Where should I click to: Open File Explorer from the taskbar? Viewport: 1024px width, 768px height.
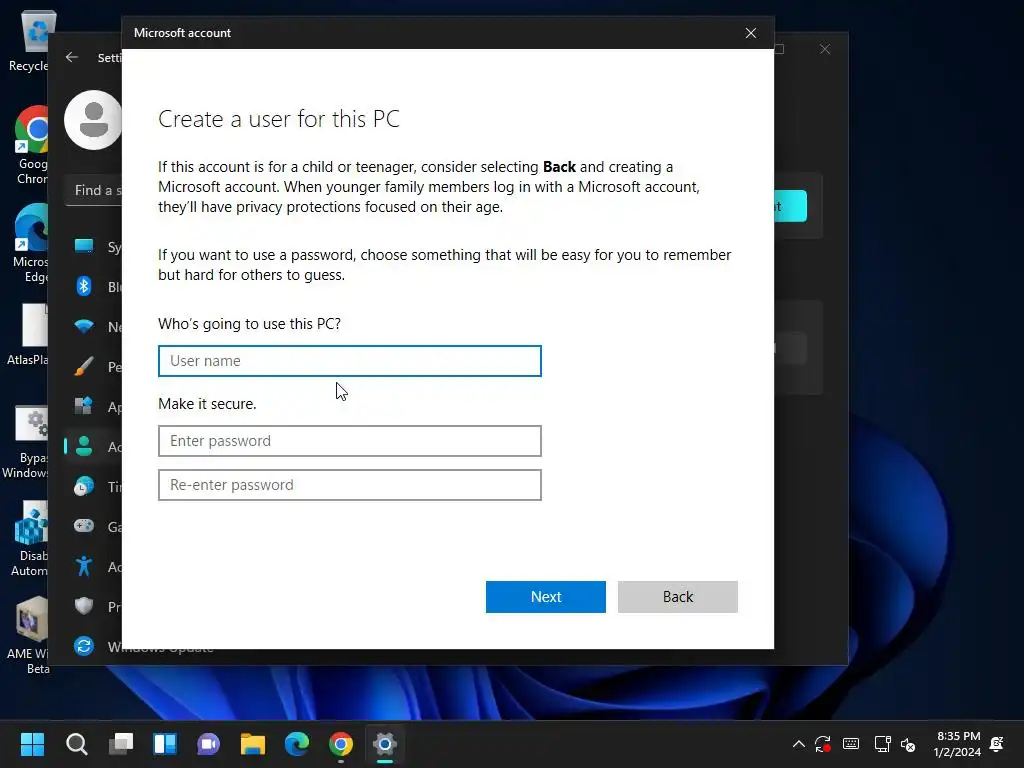tap(253, 744)
